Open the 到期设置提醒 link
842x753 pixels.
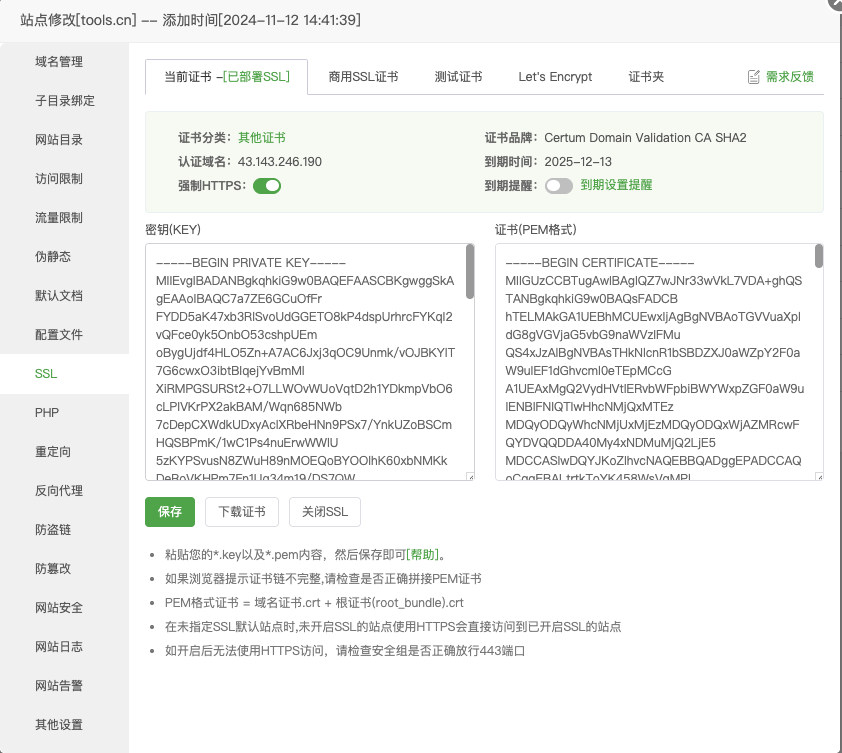click(616, 185)
